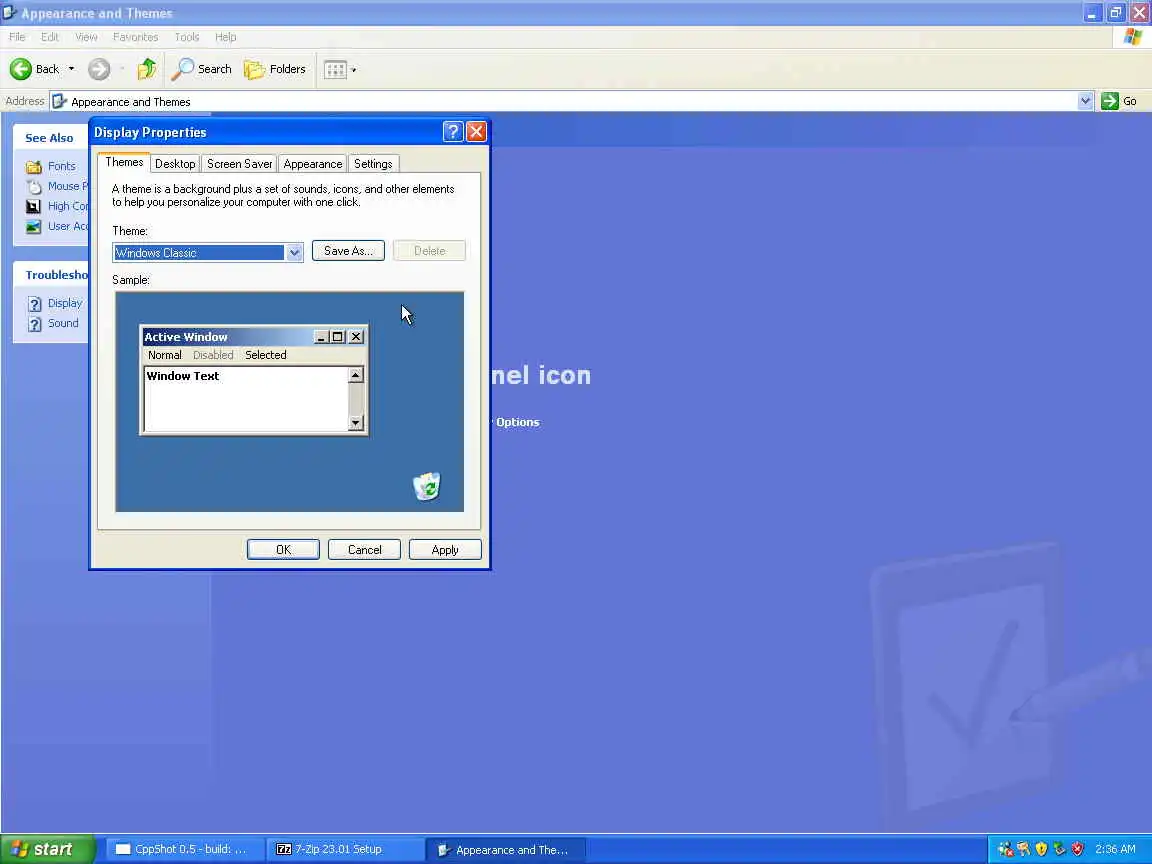Click Selected in the sample menu

tap(266, 355)
